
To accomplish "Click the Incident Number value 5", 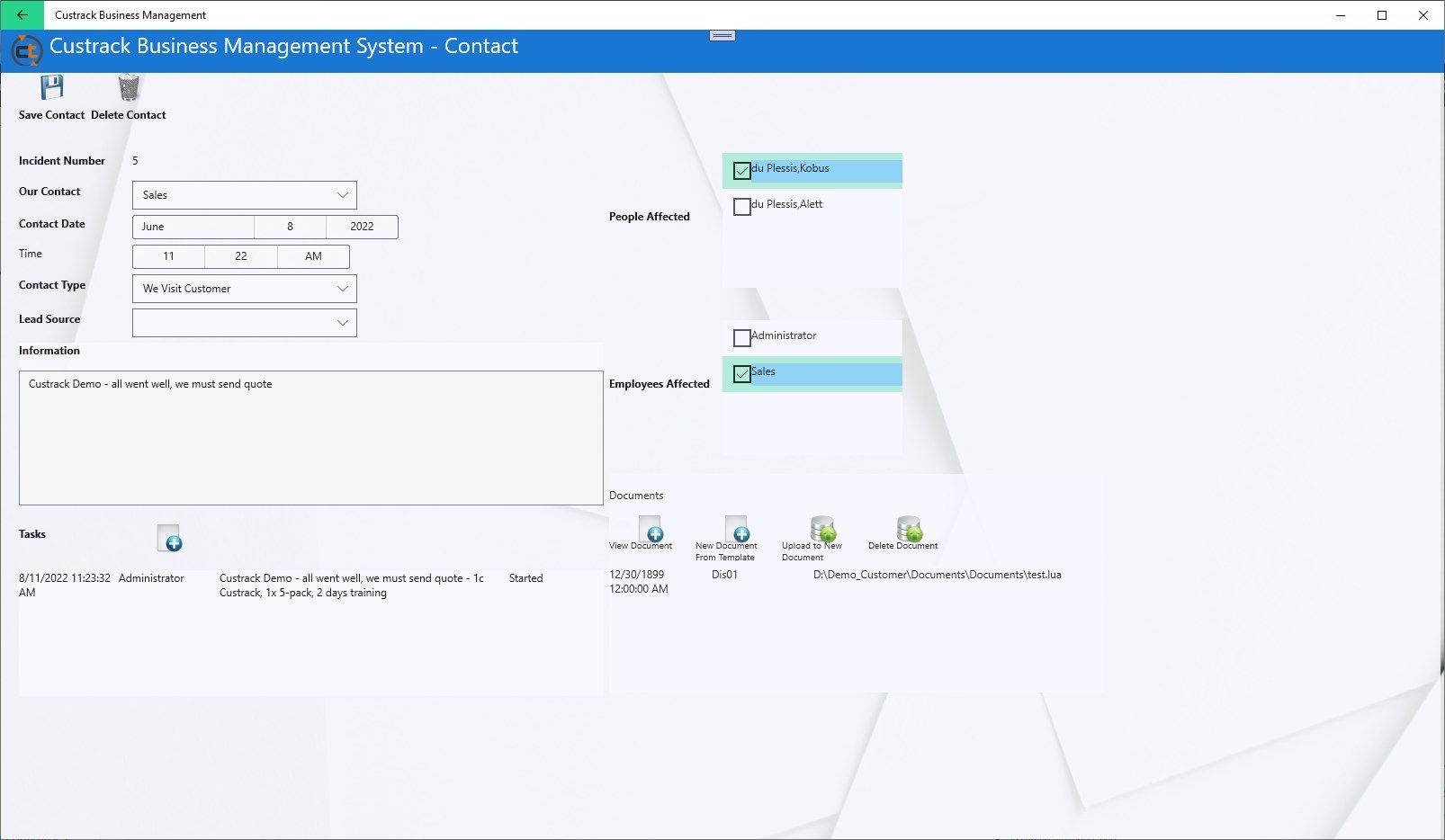I will 135,161.
